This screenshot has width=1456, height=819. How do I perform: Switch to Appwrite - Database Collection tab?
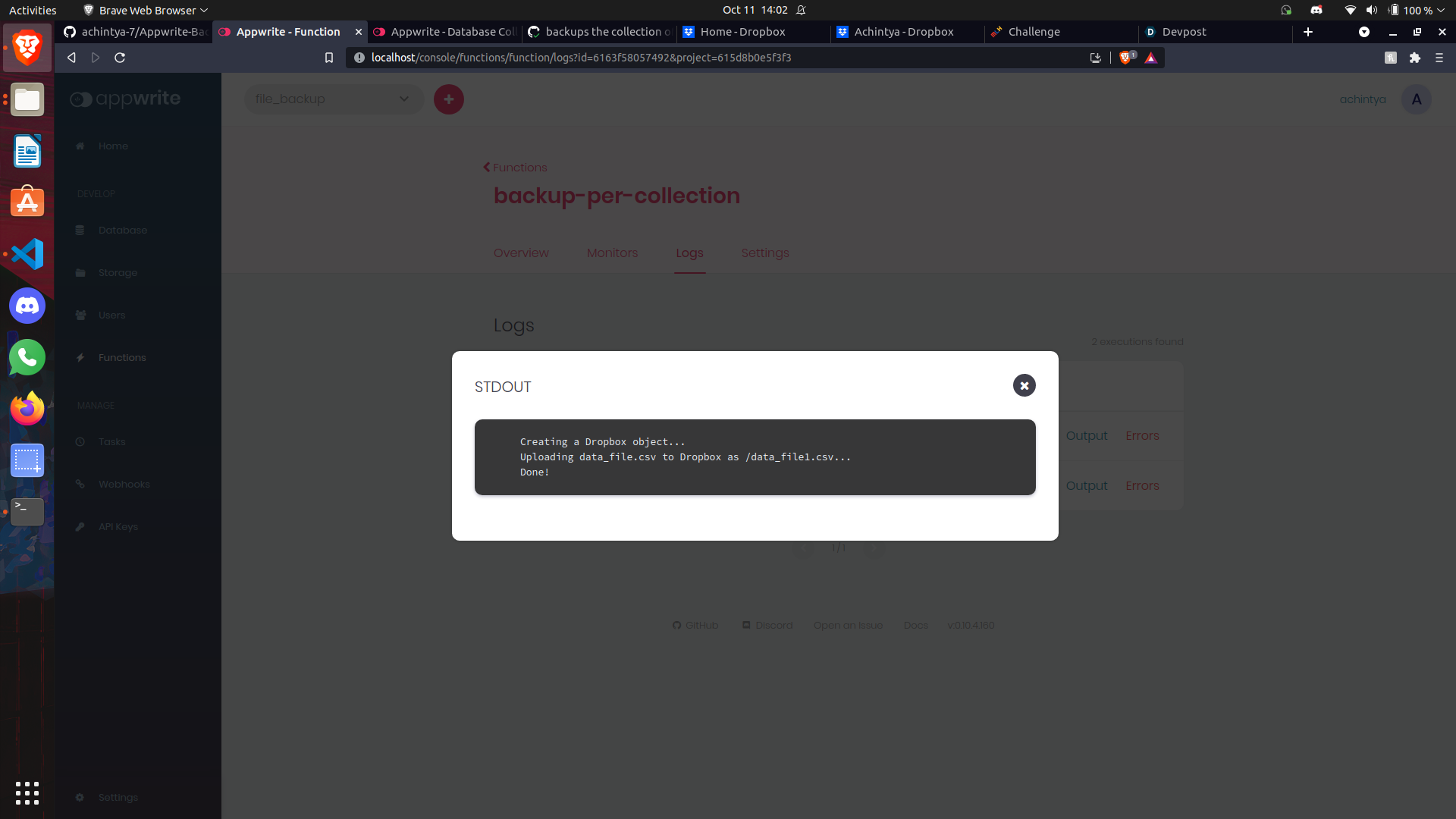coord(447,32)
